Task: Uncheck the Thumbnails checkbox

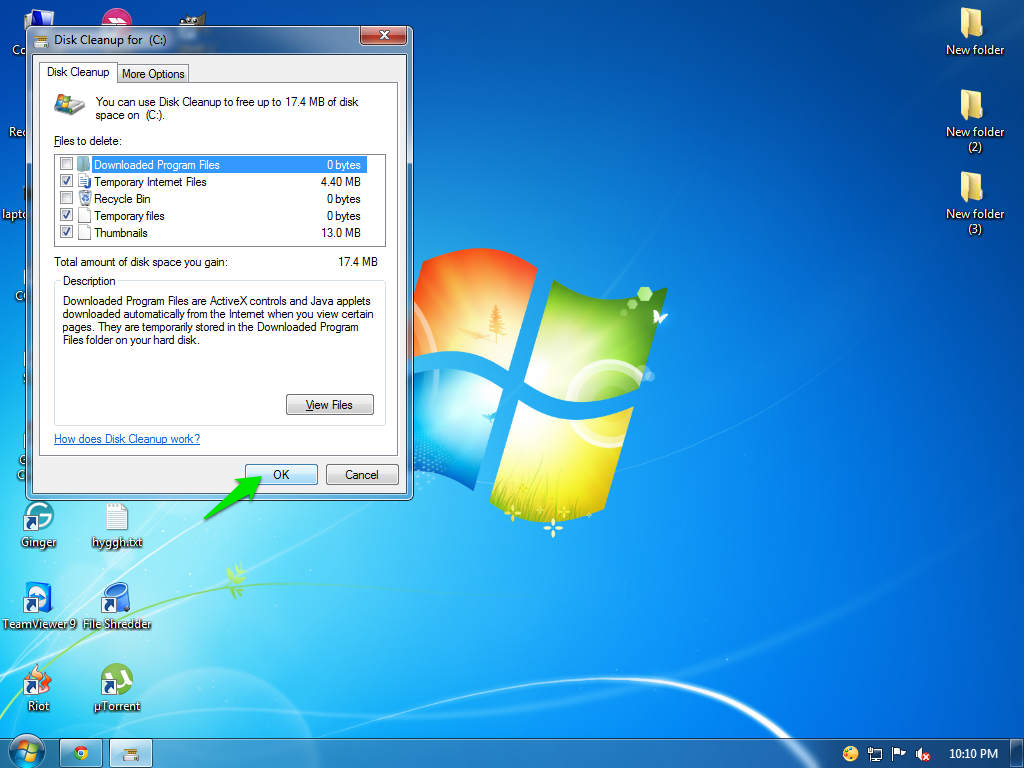Action: (66, 231)
